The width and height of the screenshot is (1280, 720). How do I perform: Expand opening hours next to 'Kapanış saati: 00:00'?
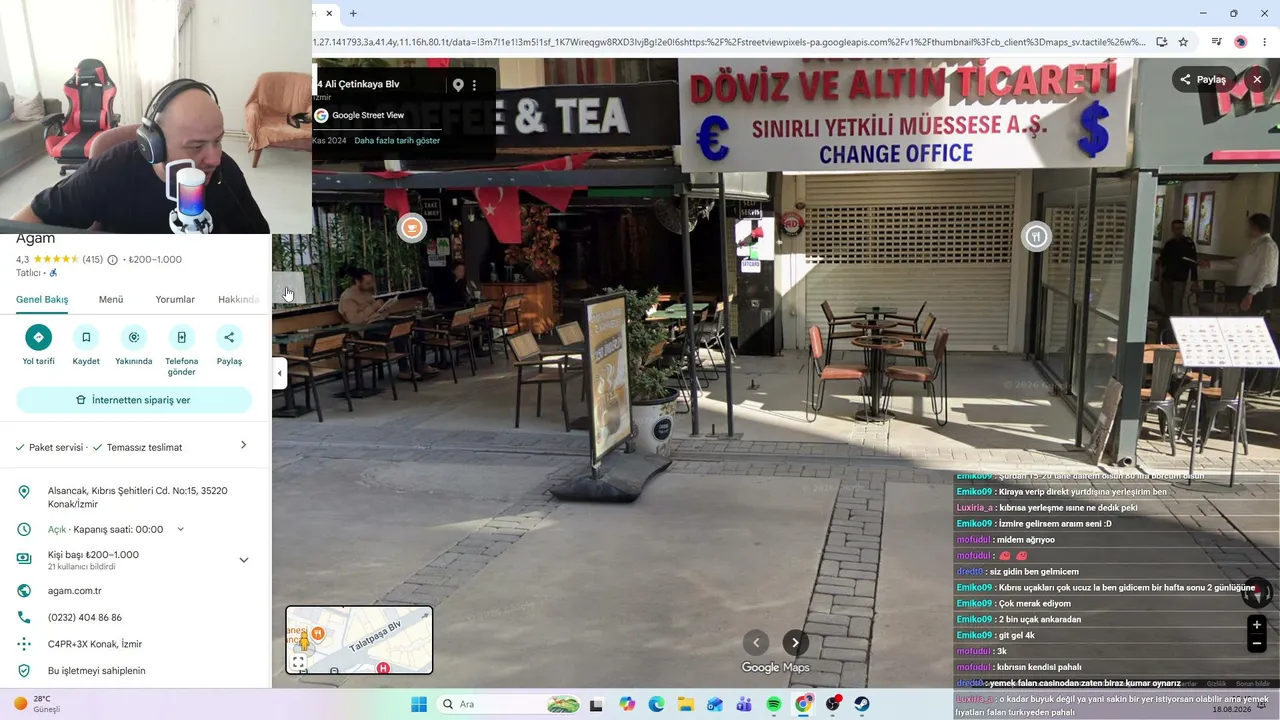(181, 529)
